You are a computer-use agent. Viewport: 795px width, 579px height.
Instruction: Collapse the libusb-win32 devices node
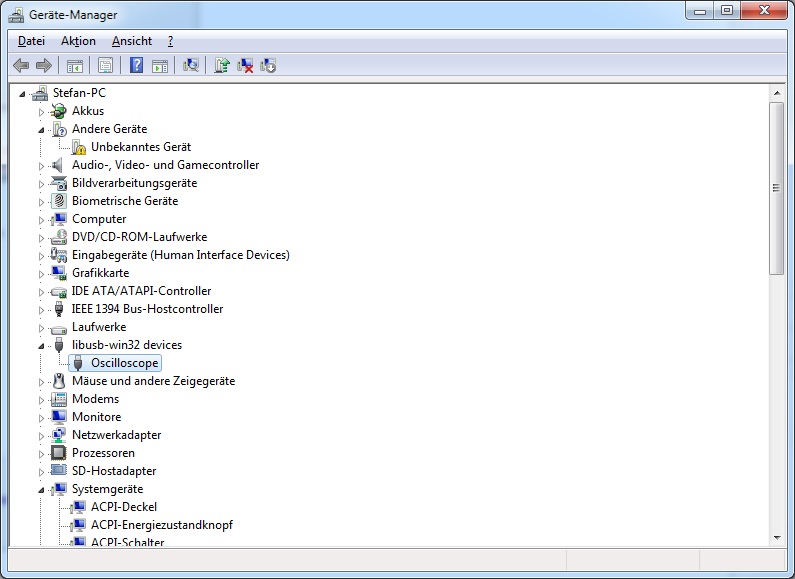coord(42,346)
